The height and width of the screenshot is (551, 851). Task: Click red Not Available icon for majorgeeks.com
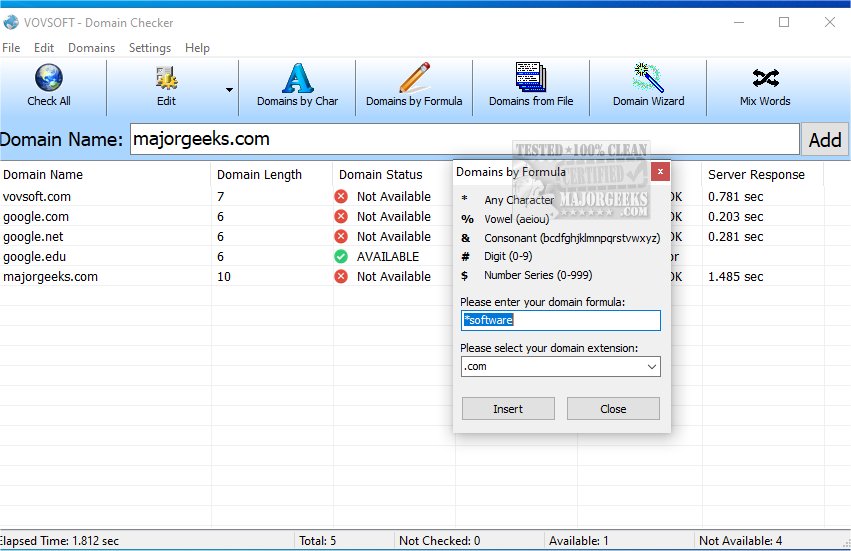[x=341, y=276]
